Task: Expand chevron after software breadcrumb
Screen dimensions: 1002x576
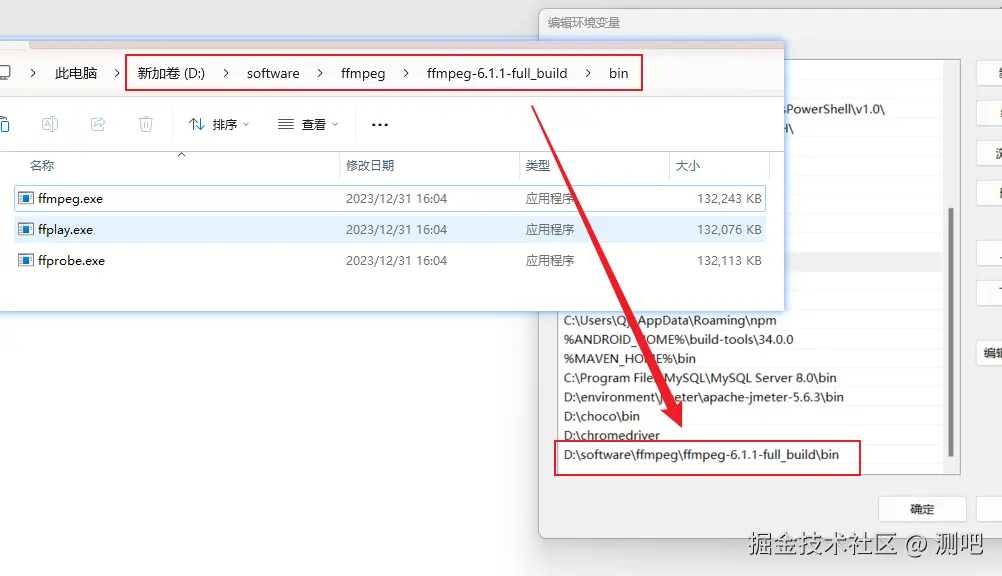Action: 320,73
